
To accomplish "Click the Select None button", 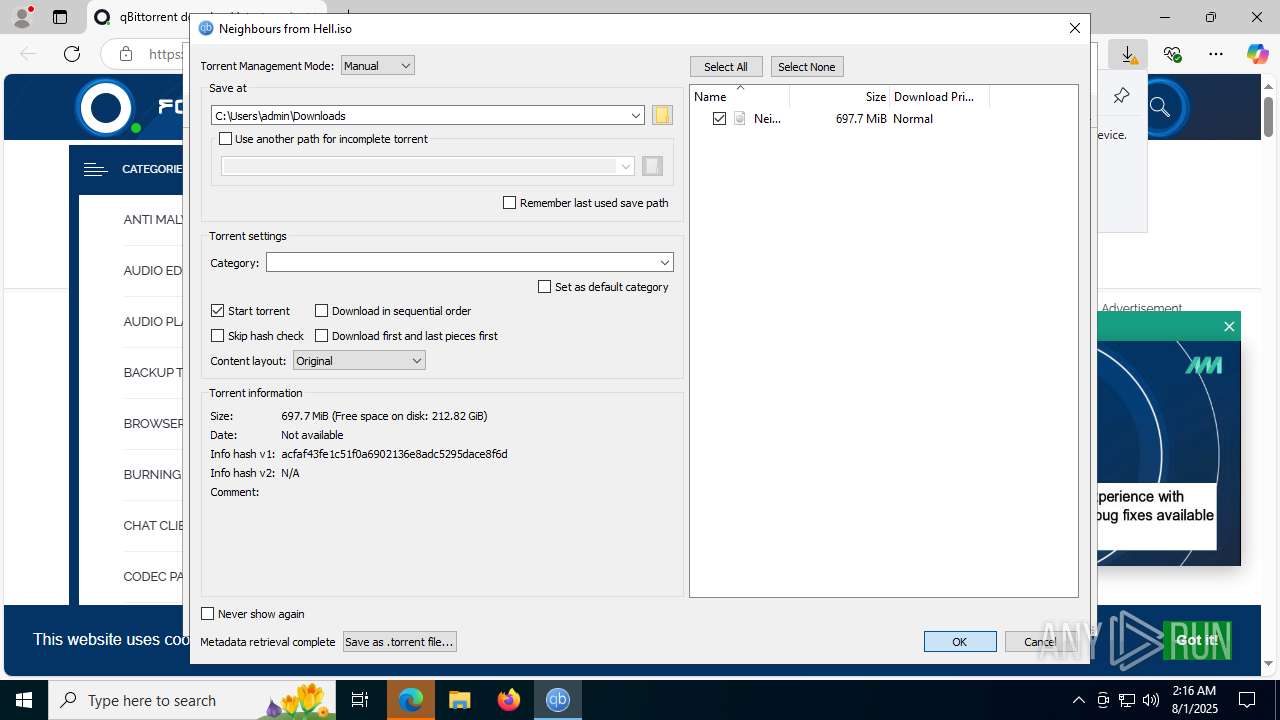I will [x=806, y=66].
